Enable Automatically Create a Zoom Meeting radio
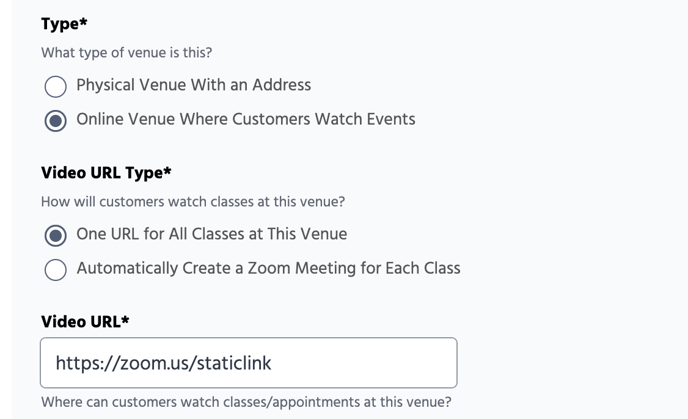The width and height of the screenshot is (688, 419). 55,269
